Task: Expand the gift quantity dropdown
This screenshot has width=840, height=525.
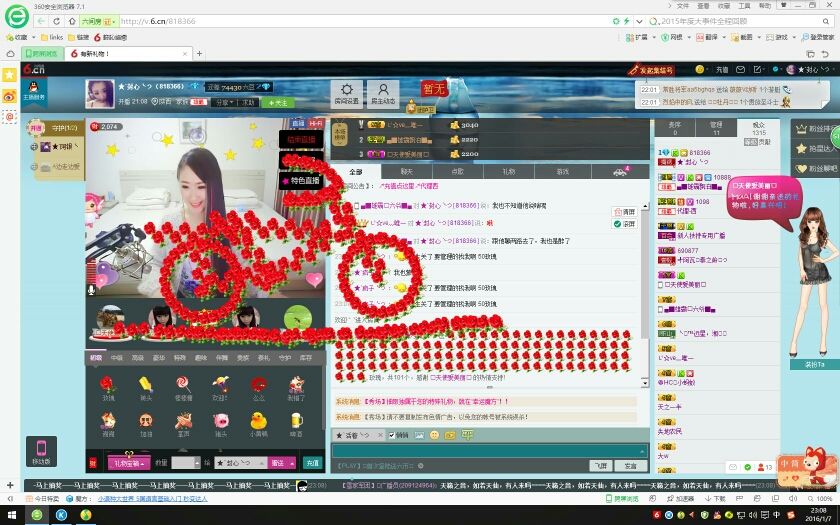Action: [197, 463]
